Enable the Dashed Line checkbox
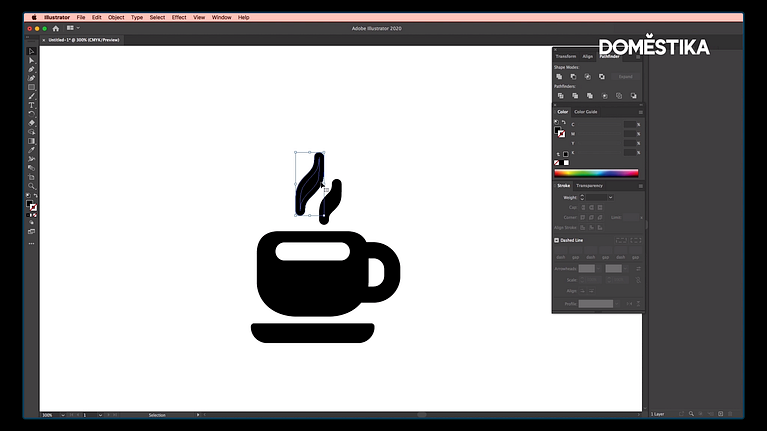This screenshot has width=767, height=431. [557, 240]
